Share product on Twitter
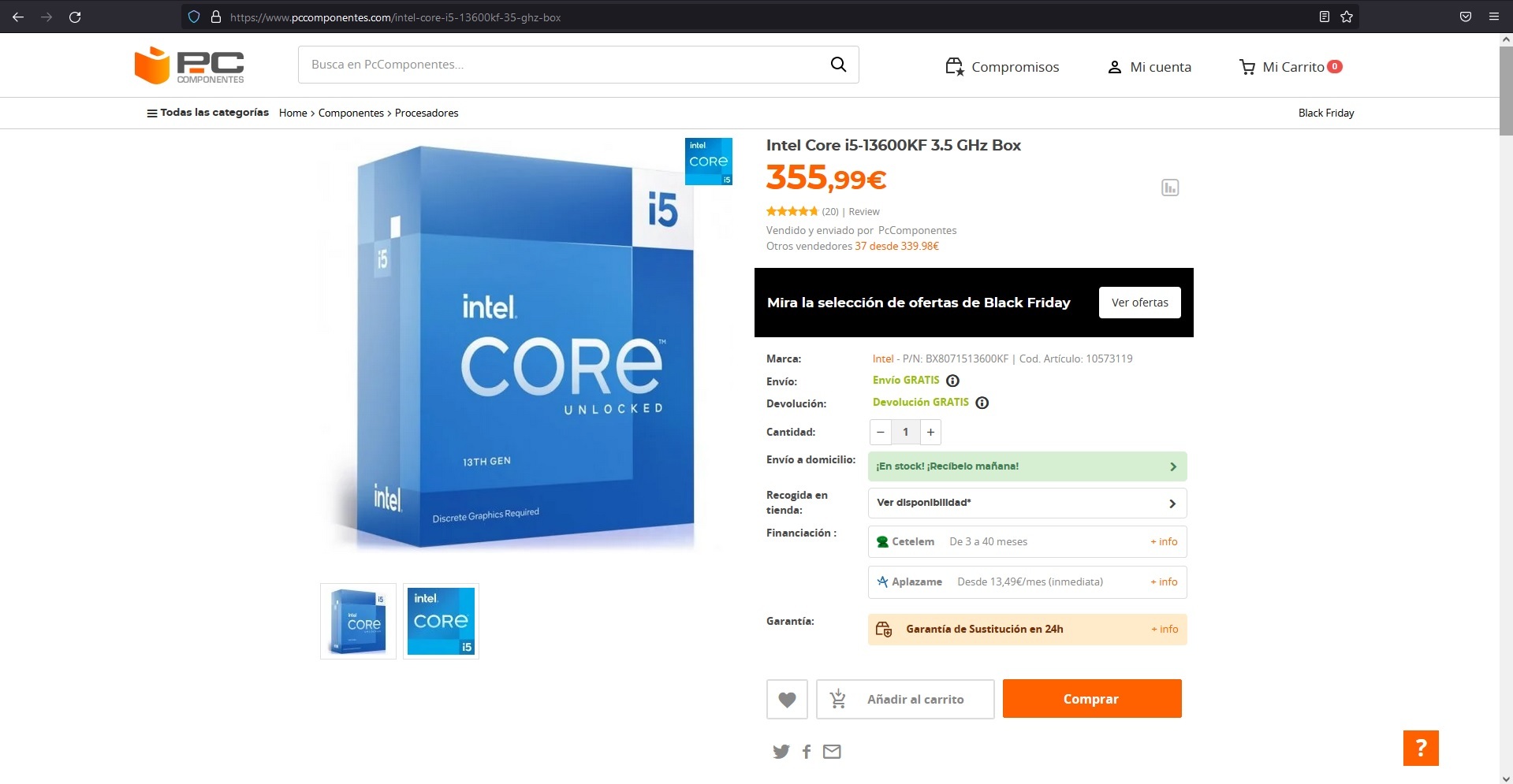1513x784 pixels. (781, 751)
